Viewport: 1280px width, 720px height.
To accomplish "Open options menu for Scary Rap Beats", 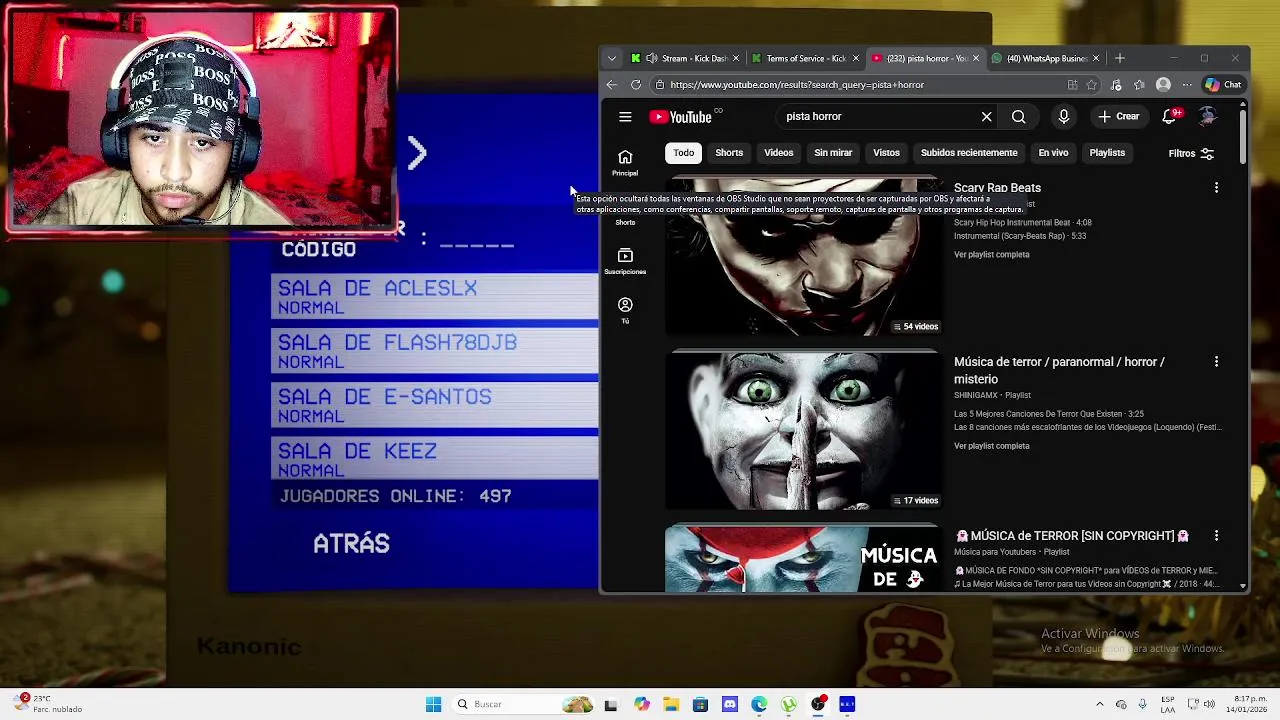I will [1216, 188].
